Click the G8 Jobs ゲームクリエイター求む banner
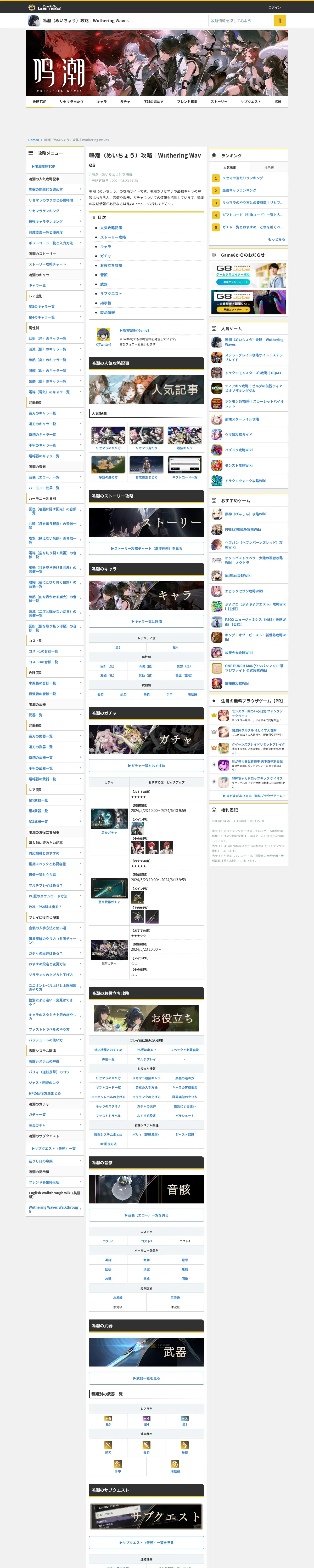The height and width of the screenshot is (1568, 314). (x=249, y=275)
